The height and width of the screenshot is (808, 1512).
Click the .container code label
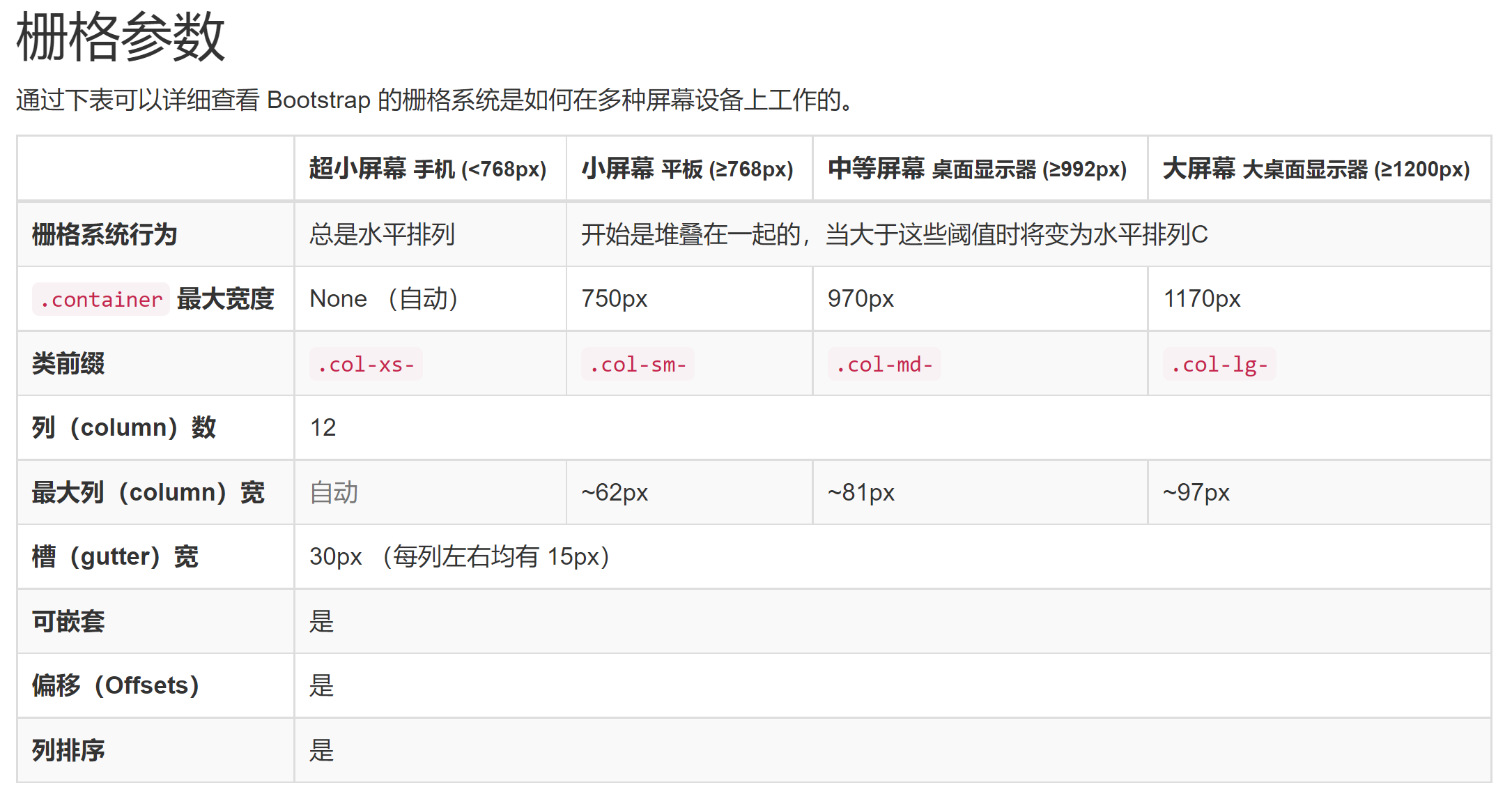click(101, 299)
